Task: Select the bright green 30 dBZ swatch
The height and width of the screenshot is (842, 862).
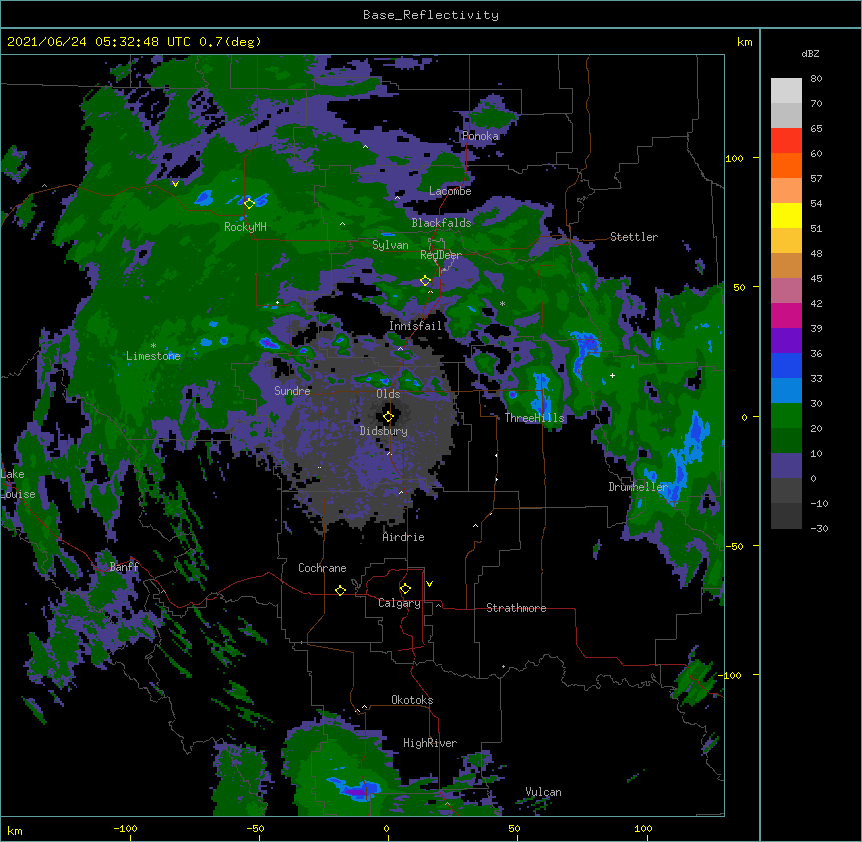Action: tap(786, 416)
